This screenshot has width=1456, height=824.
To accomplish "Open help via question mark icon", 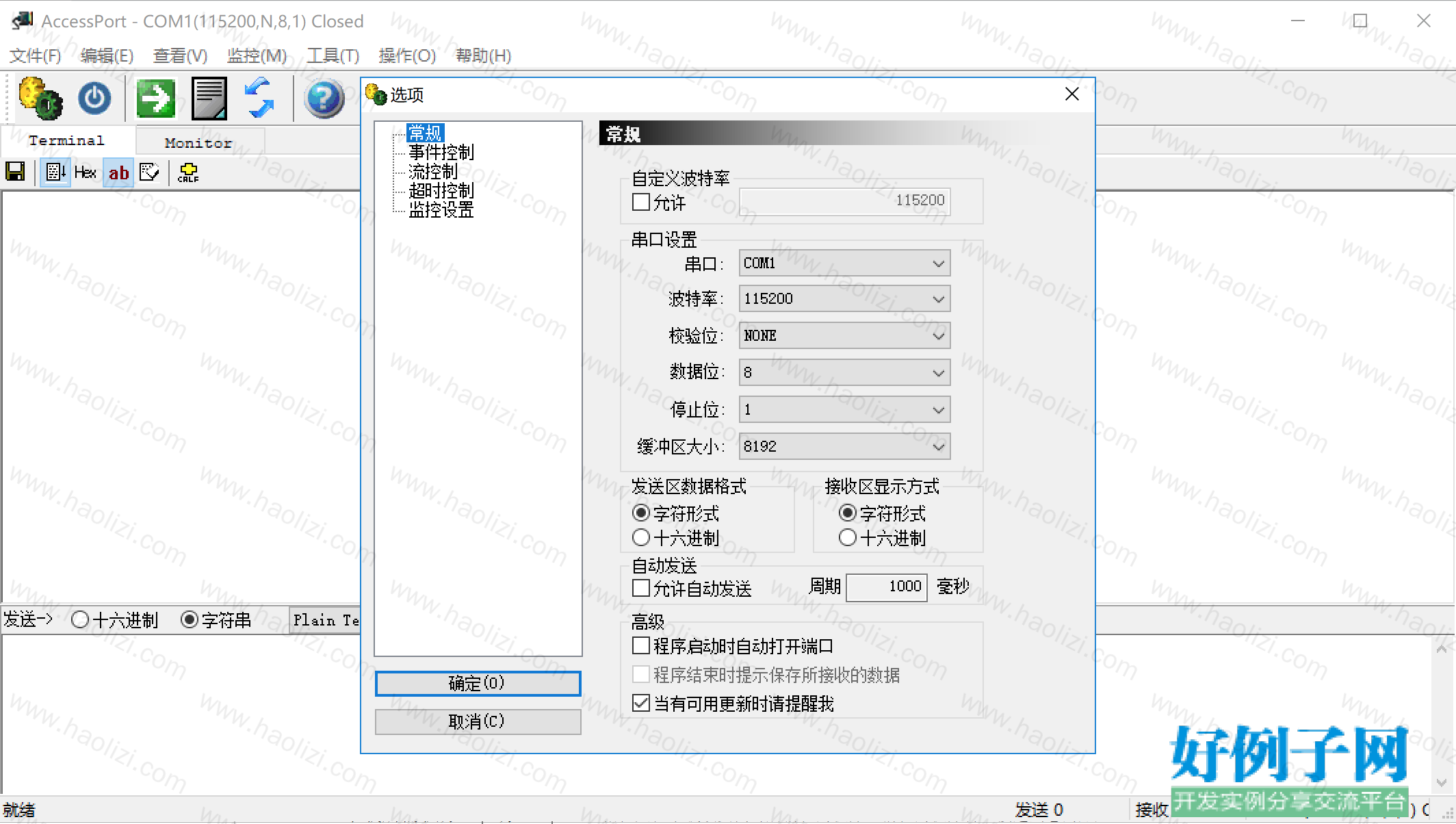I will [x=324, y=99].
